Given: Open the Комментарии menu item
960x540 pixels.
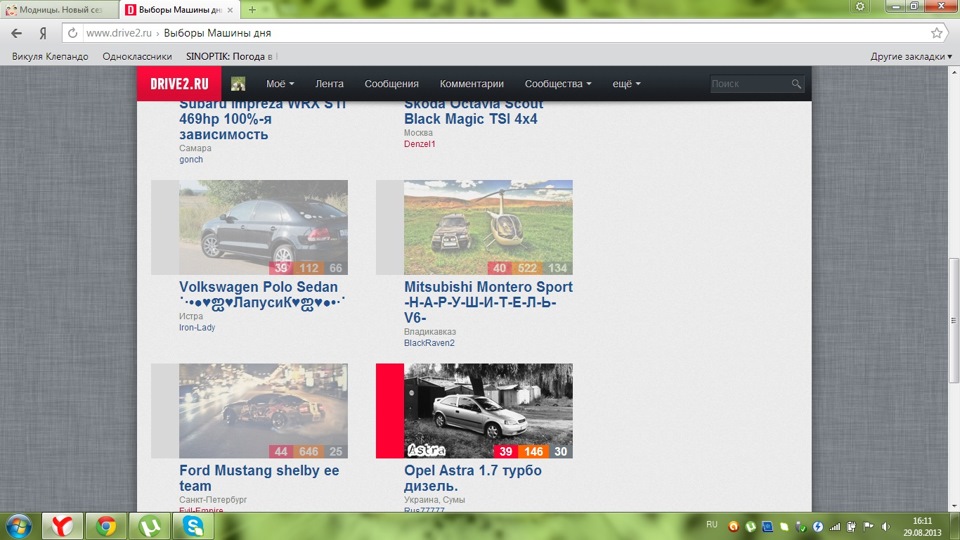Looking at the screenshot, I should click(471, 84).
